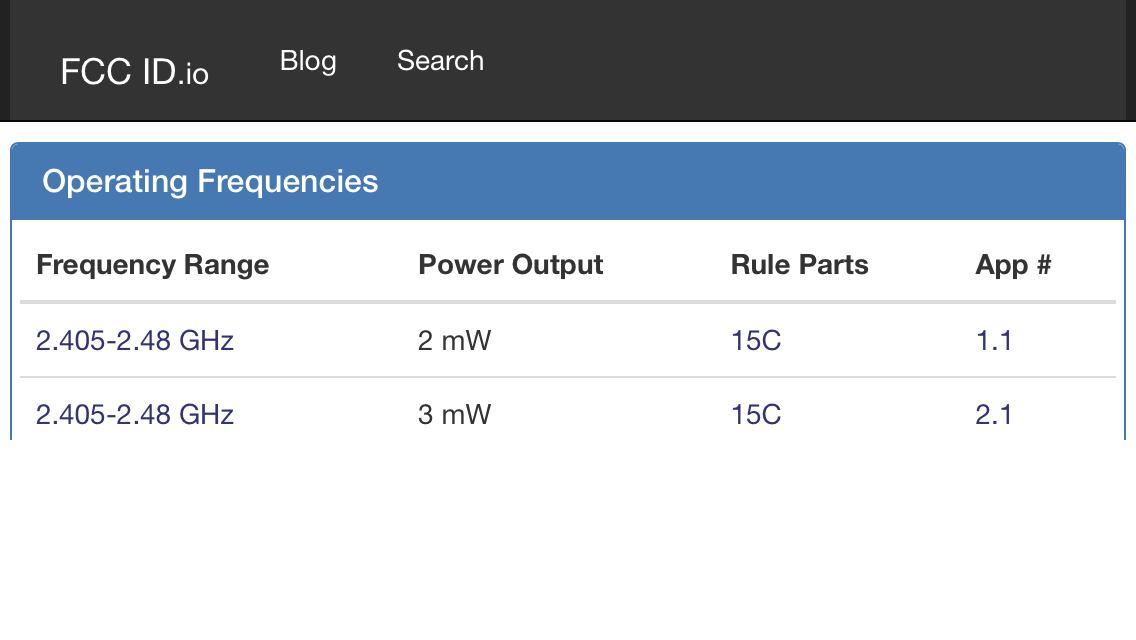This screenshot has height=640, width=1136.
Task: Open first row's 2.405-2.48 GHz frequency link
Action: pos(135,341)
